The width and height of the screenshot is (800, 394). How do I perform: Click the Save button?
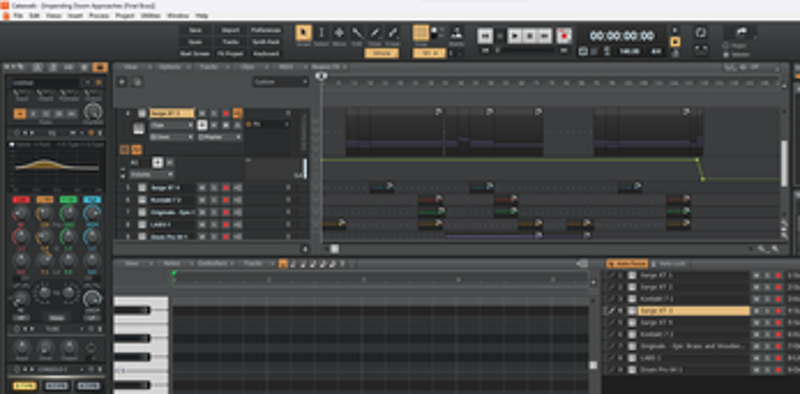[195, 30]
